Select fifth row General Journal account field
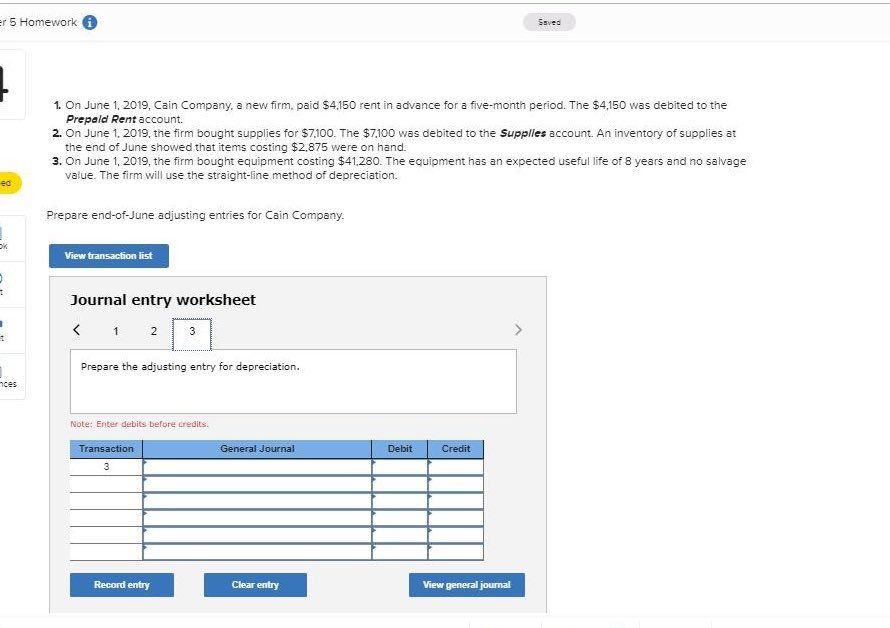This screenshot has width=890, height=628. coord(257,535)
